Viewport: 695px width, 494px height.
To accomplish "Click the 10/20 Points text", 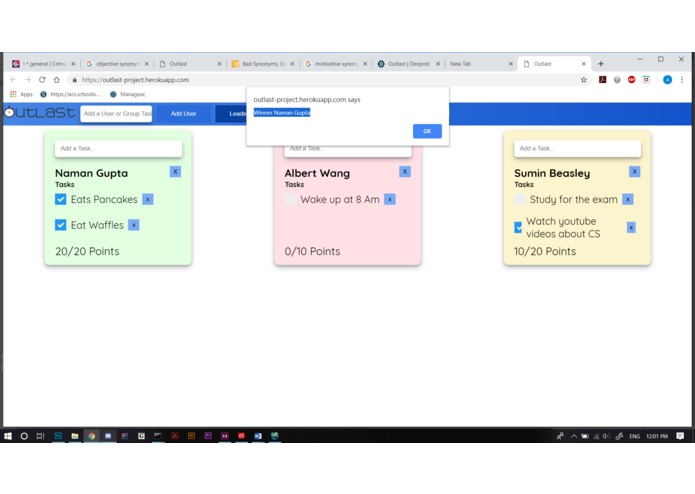I will (545, 251).
